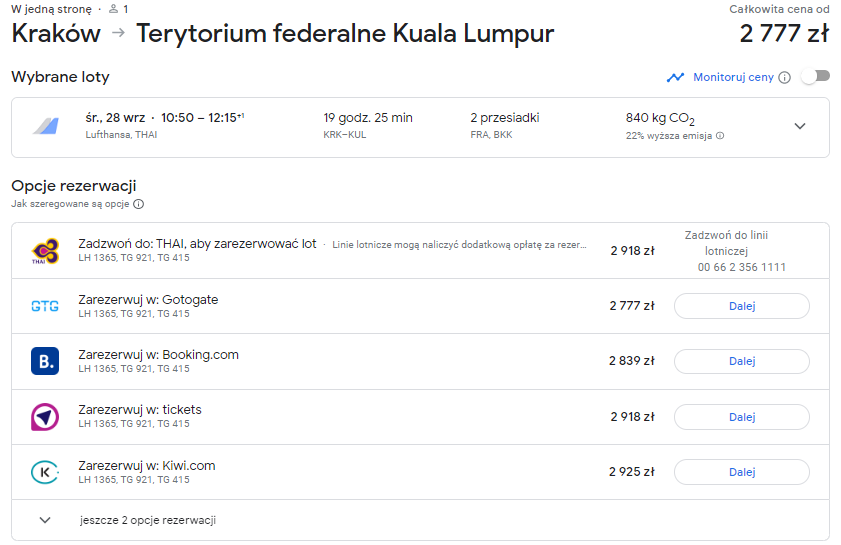This screenshot has width=841, height=545.
Task: Open info icon next to Monitoruj ceny
Action: click(784, 78)
